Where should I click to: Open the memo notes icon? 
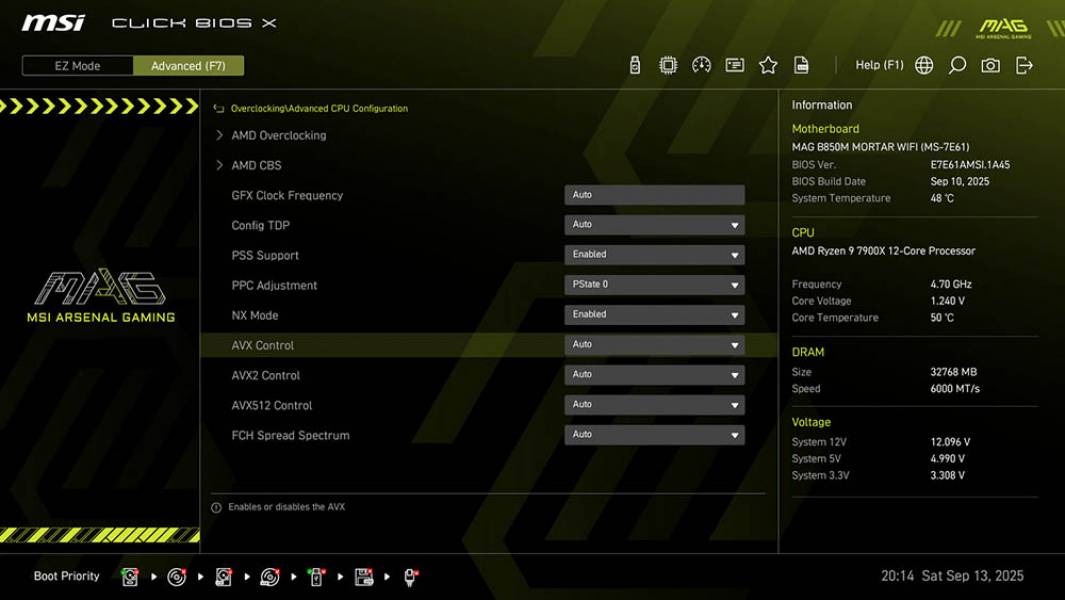tap(734, 63)
